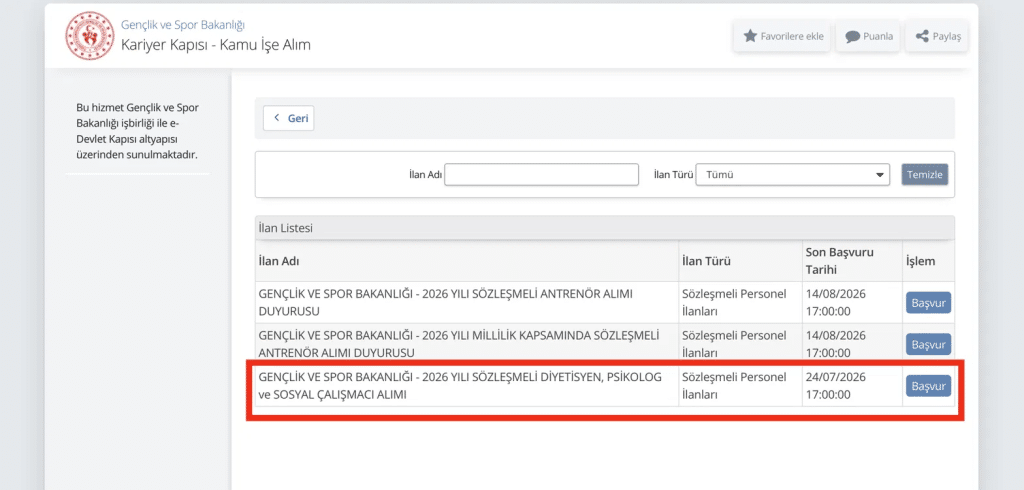Screen dimensions: 1024x490
Task: Select the 2026 Yılı Sözleşmeli Antrenör Alımı Duyurusu row text
Action: [445, 302]
